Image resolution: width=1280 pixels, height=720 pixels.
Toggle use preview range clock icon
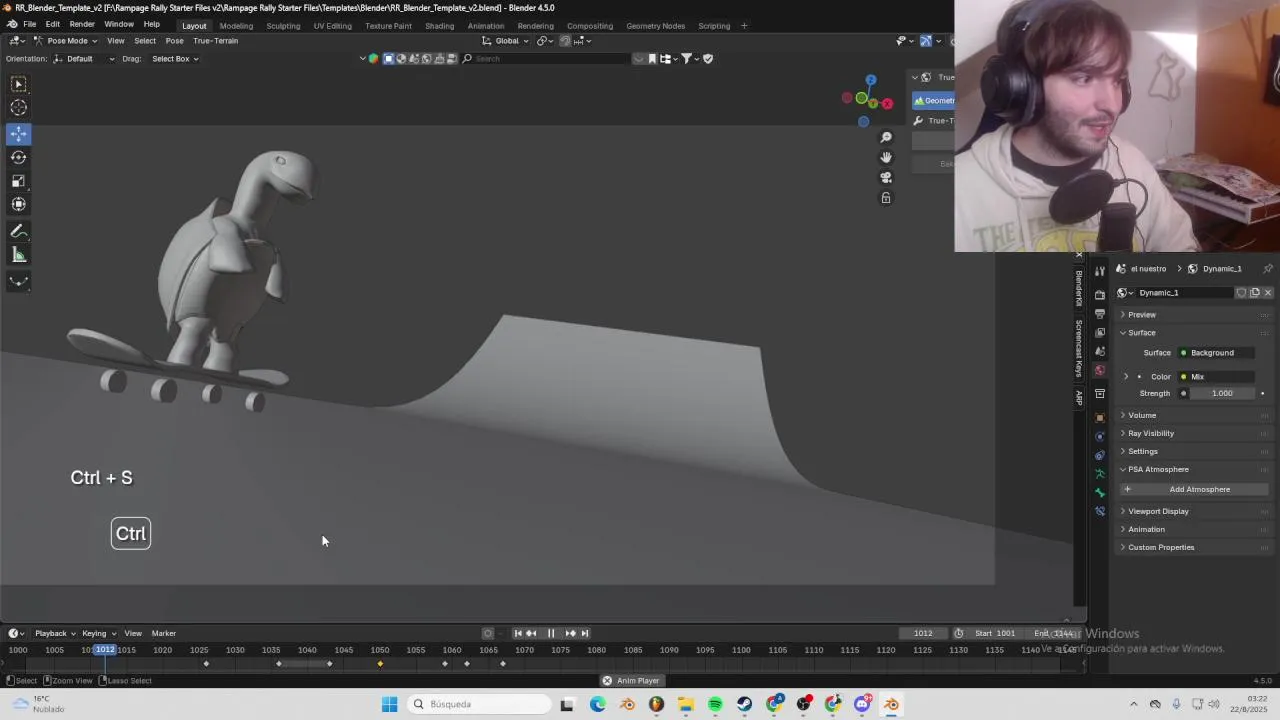click(959, 633)
